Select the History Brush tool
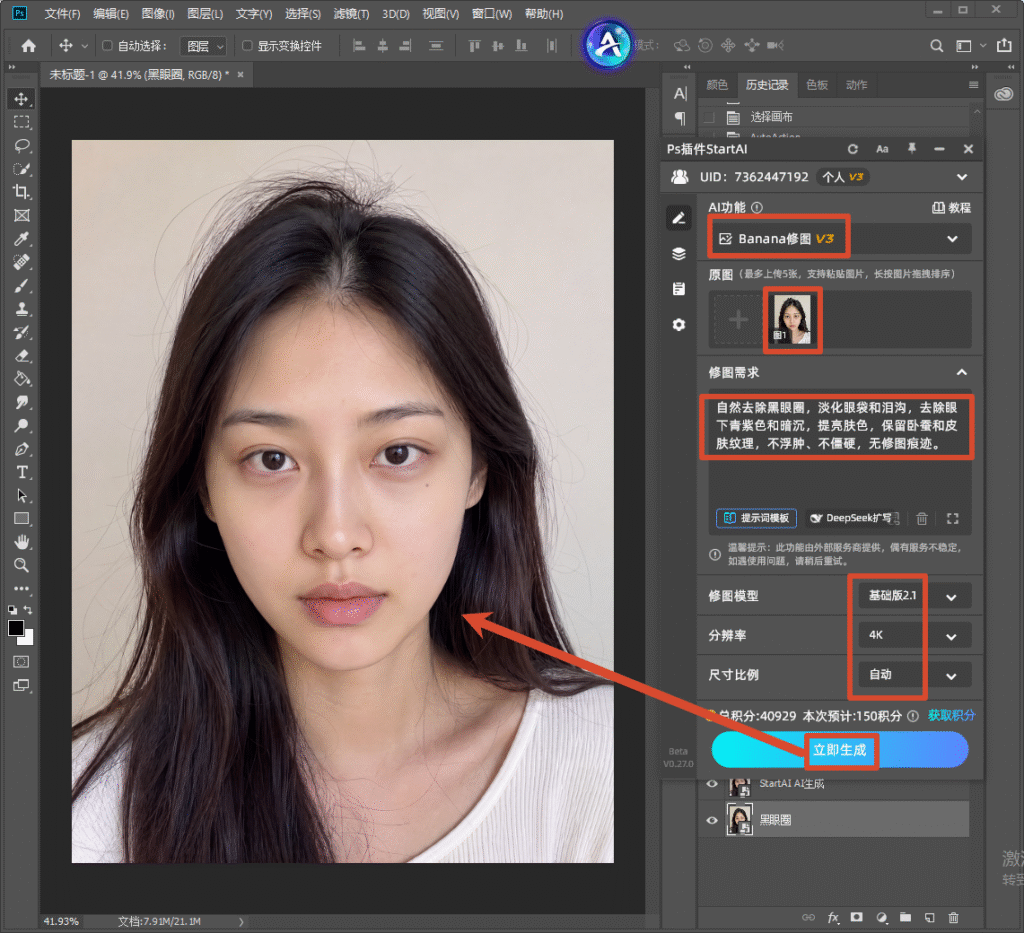Viewport: 1024px width, 933px height. [x=22, y=332]
